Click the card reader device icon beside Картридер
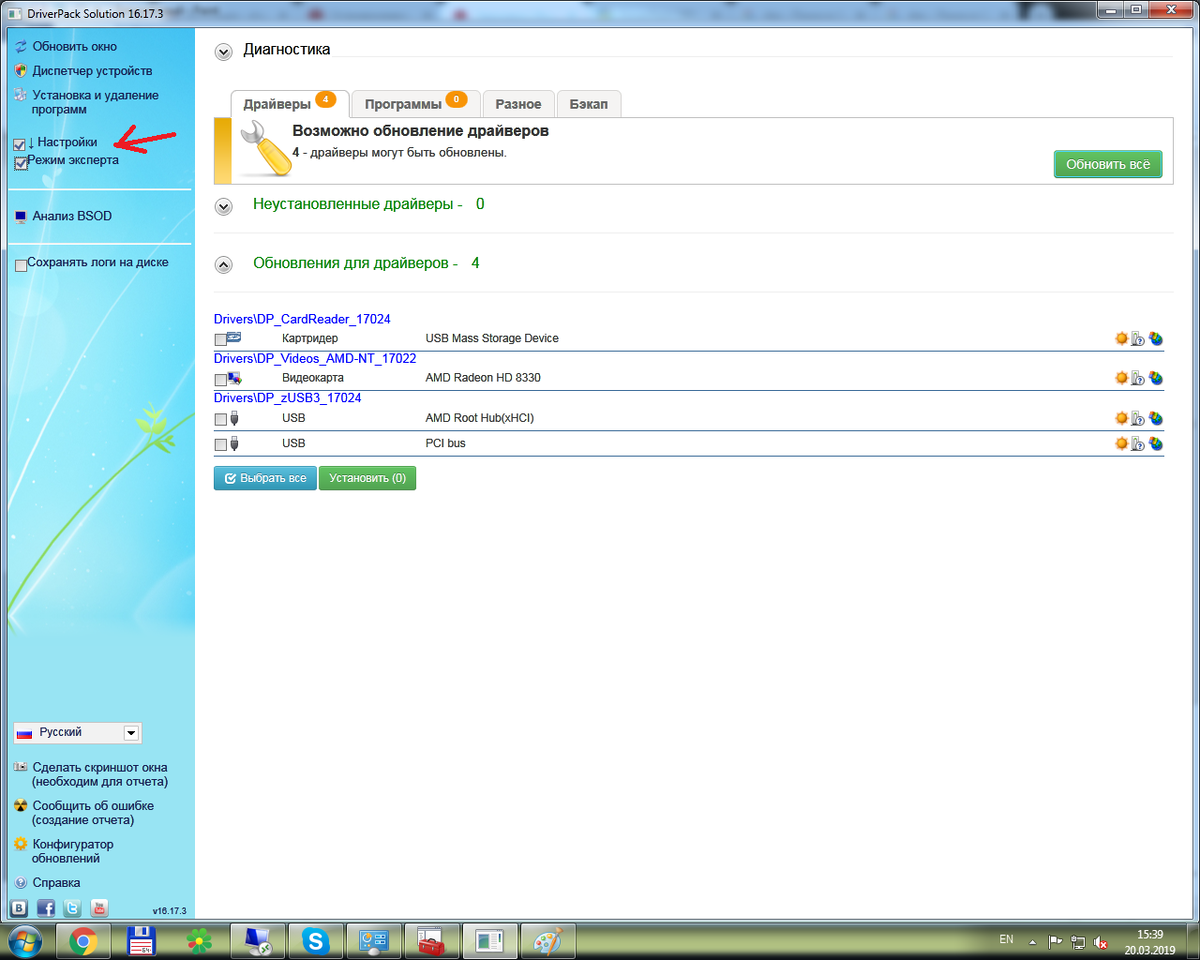Image resolution: width=1200 pixels, height=960 pixels. tap(234, 338)
